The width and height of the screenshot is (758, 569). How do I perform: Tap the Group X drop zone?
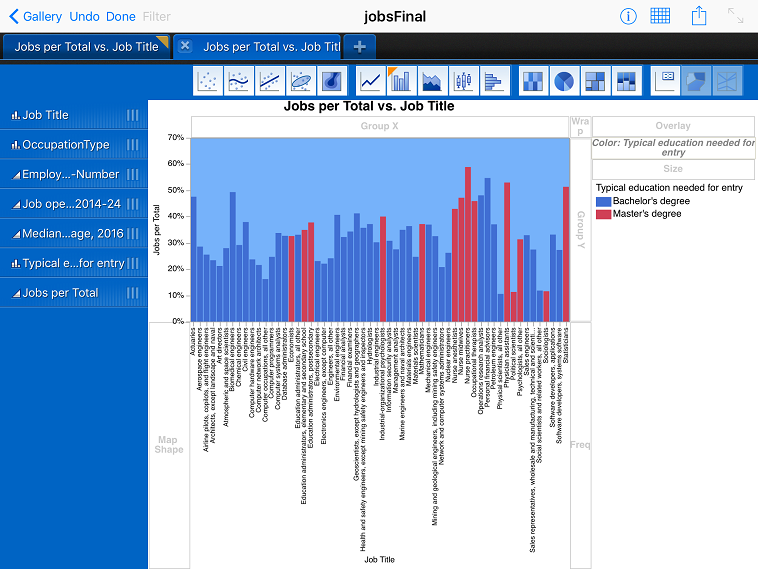[379, 126]
